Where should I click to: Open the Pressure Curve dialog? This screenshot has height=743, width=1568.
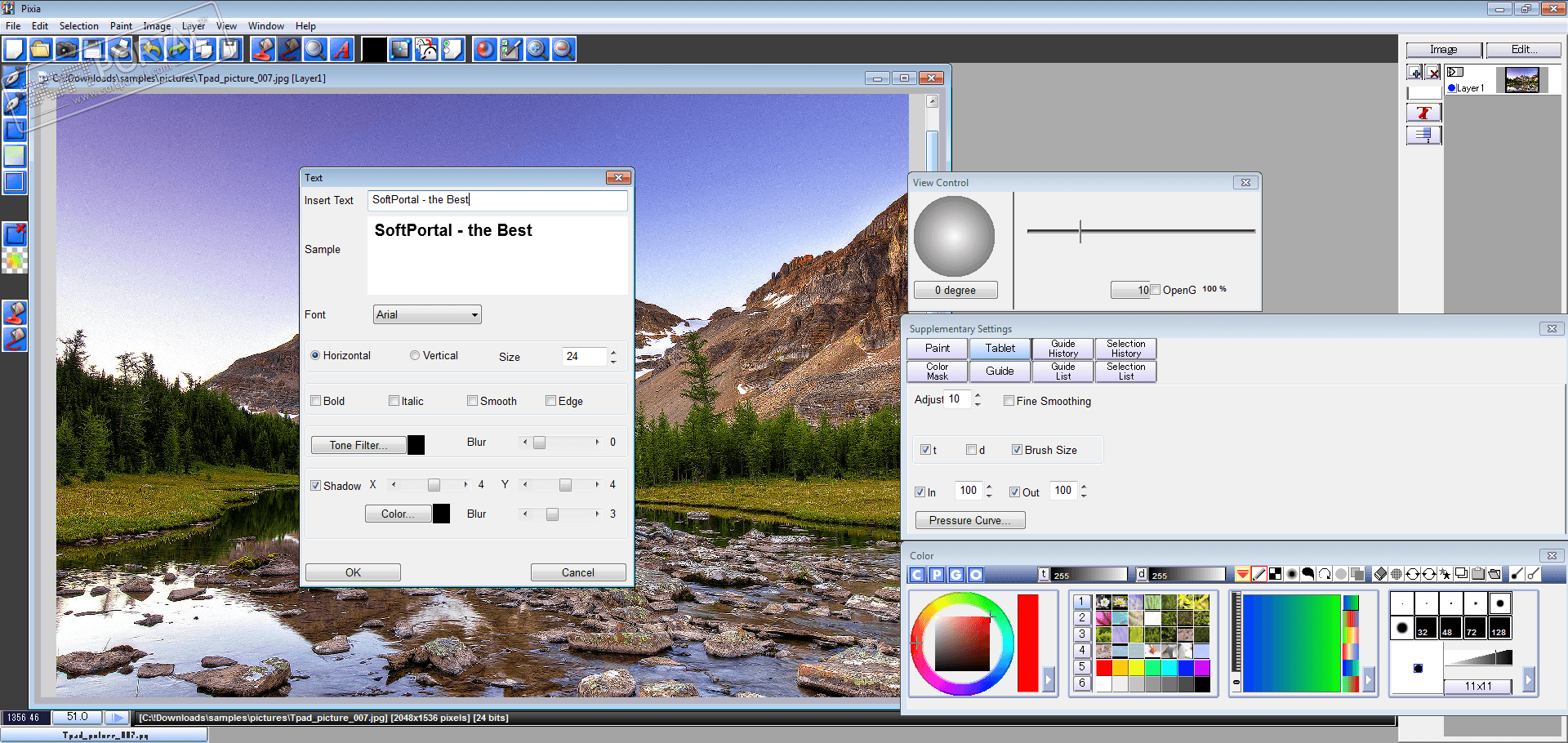(x=970, y=520)
